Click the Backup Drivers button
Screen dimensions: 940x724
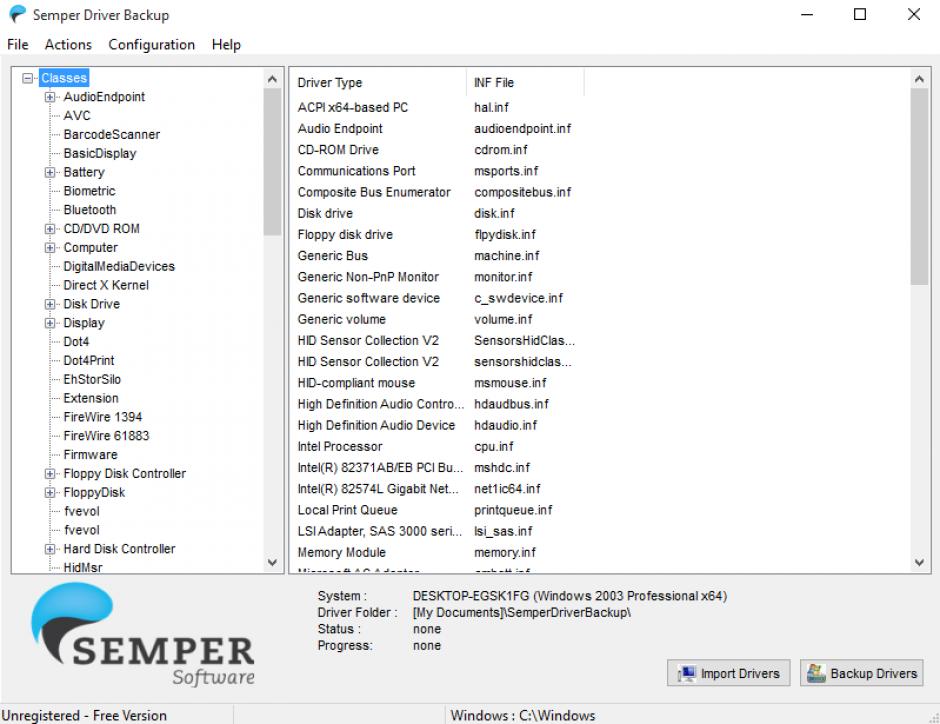[861, 674]
